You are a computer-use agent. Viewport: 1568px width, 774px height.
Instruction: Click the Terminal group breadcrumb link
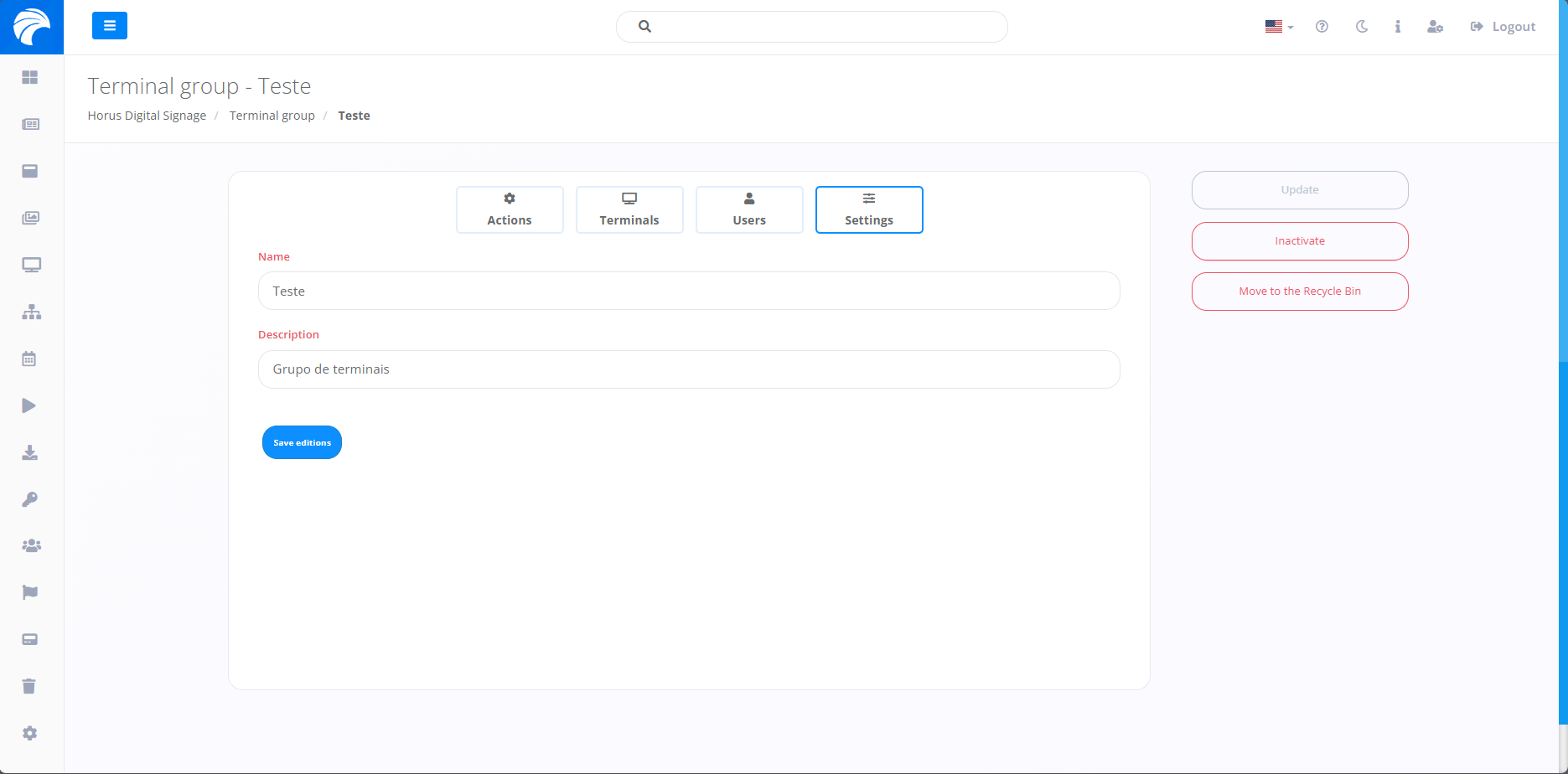pyautogui.click(x=272, y=116)
